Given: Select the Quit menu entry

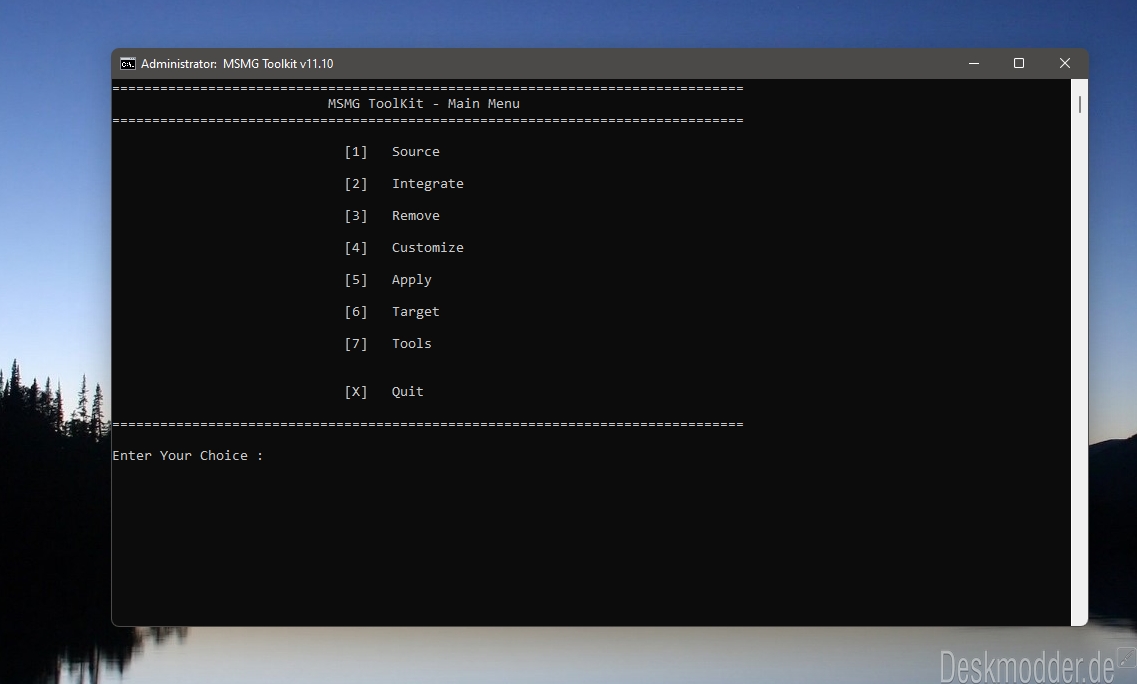Looking at the screenshot, I should (x=408, y=392).
